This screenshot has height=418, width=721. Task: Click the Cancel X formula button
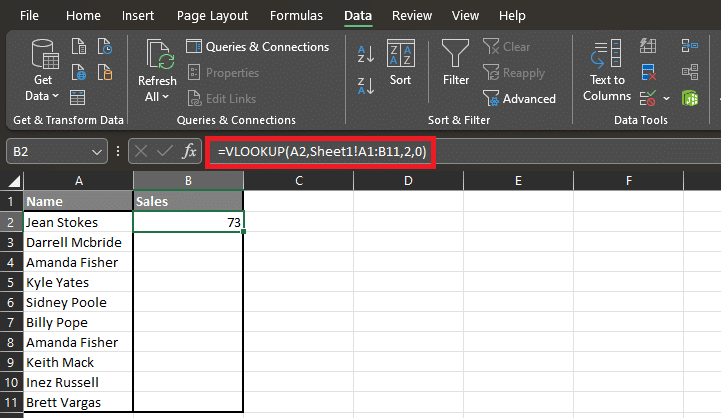pos(141,151)
